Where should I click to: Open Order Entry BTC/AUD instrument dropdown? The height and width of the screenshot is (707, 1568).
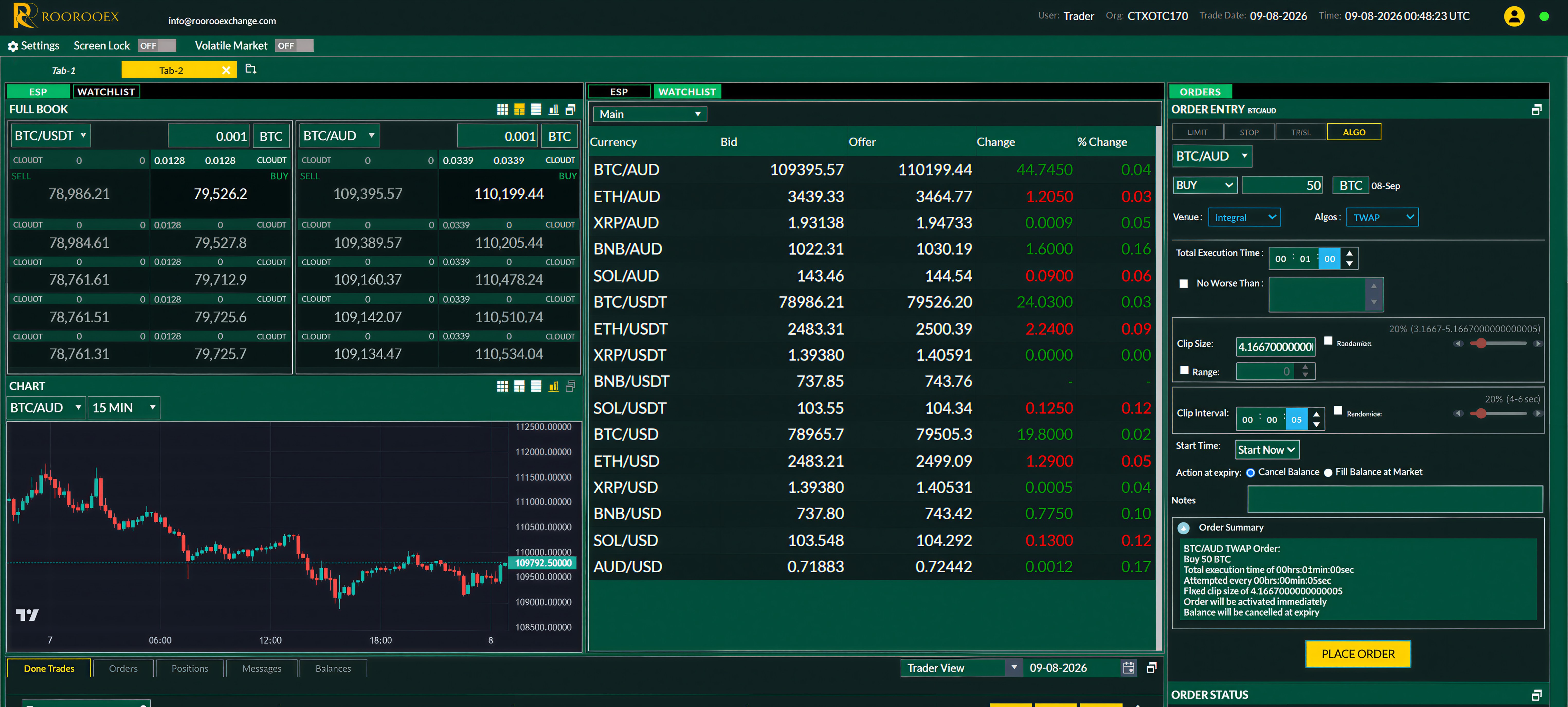tap(1212, 156)
